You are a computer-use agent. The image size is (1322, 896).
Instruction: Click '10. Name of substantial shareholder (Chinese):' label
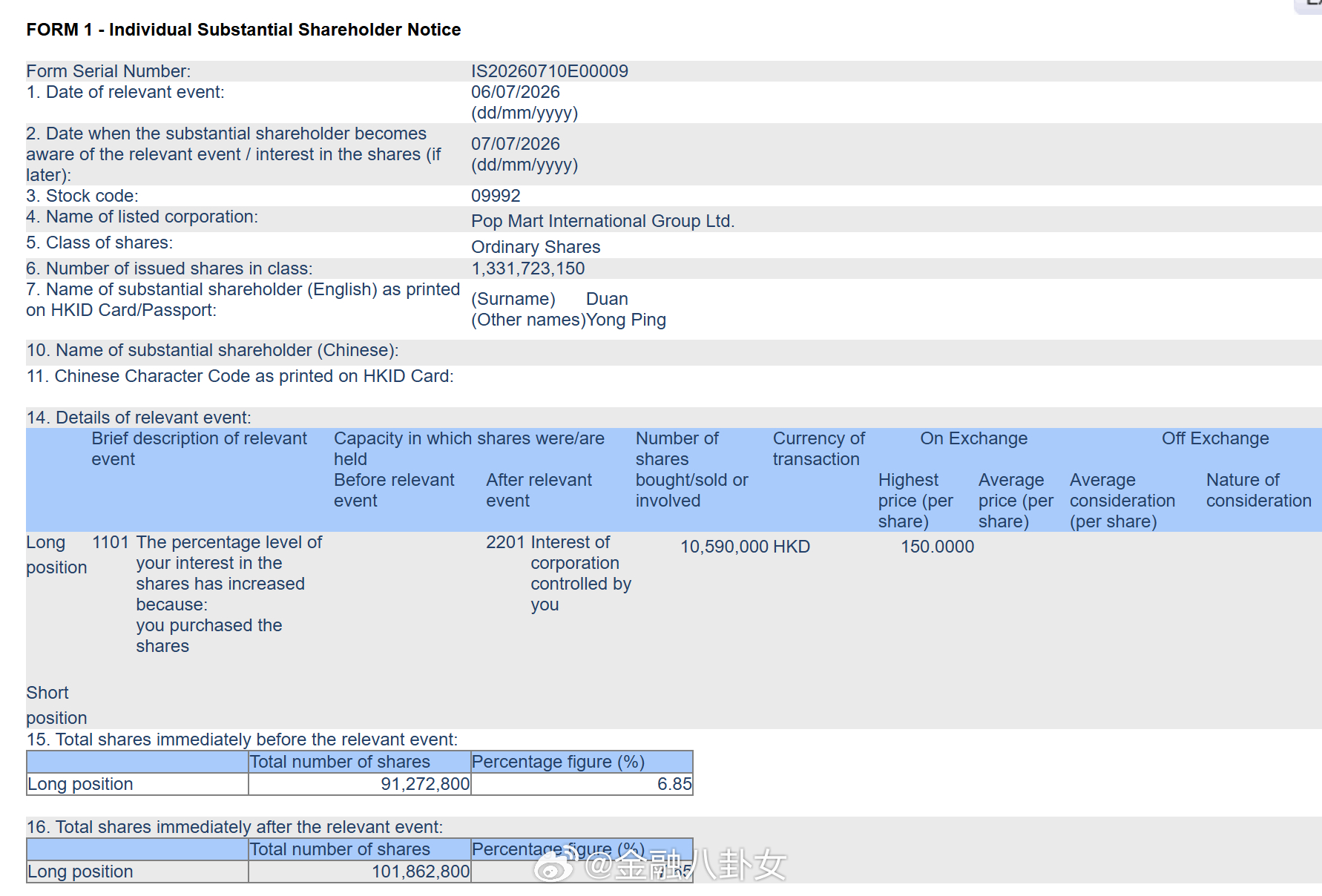pyautogui.click(x=212, y=350)
